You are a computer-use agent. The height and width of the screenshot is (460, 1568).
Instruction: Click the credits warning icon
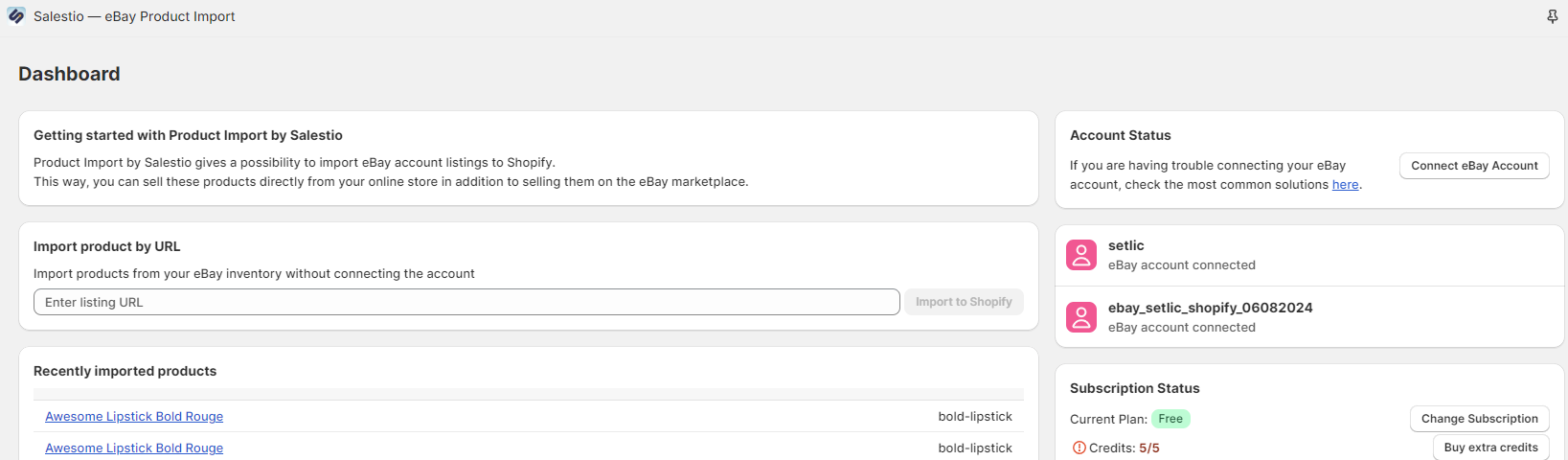point(1079,448)
